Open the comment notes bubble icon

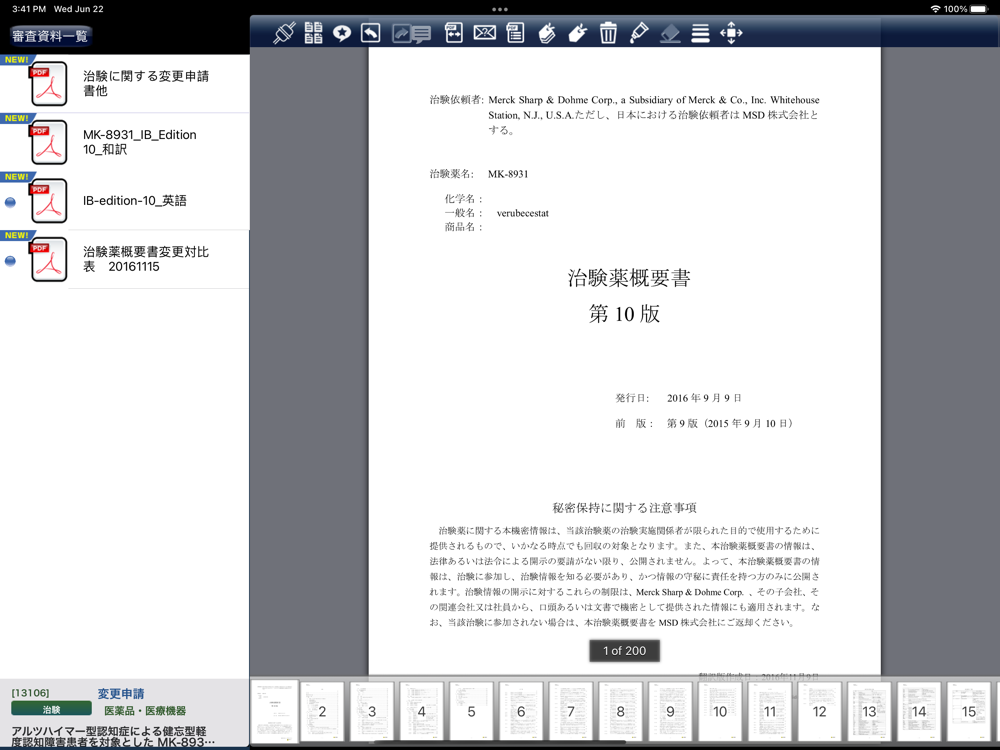click(422, 34)
